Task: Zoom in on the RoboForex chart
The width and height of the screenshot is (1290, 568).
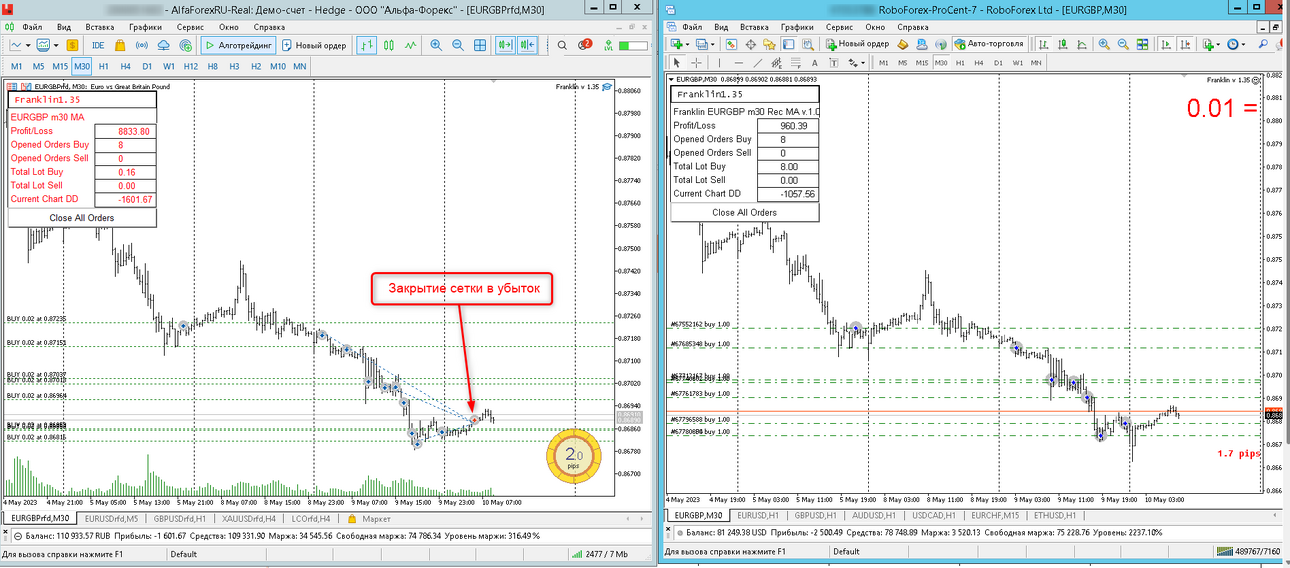Action: 1104,44
